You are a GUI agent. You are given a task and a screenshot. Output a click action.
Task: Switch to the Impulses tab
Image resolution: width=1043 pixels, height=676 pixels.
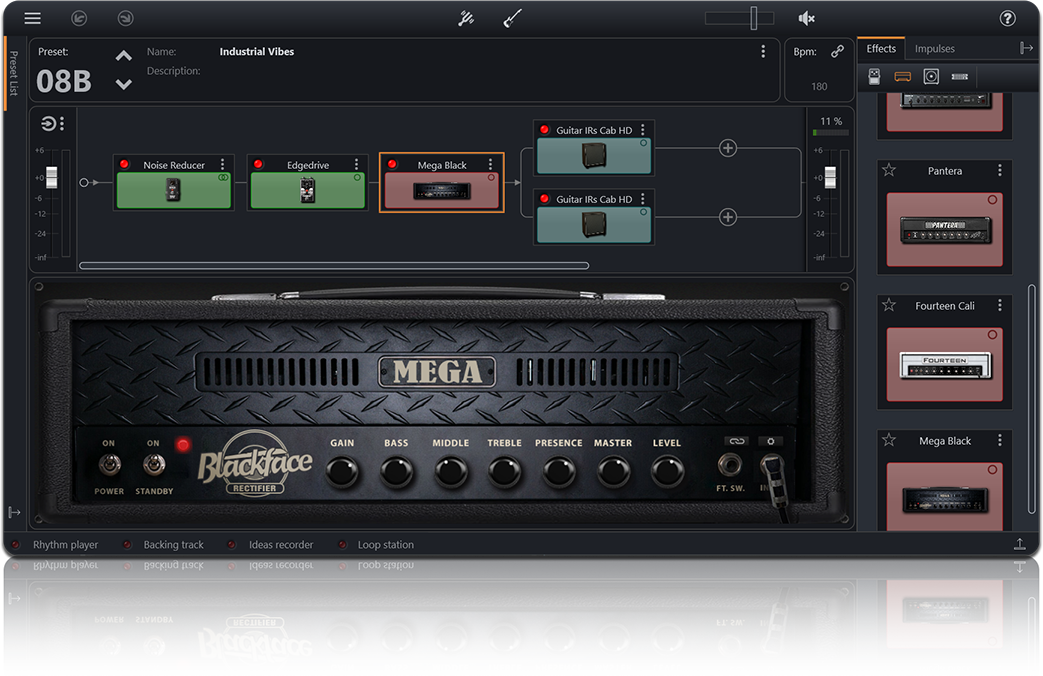tap(934, 48)
